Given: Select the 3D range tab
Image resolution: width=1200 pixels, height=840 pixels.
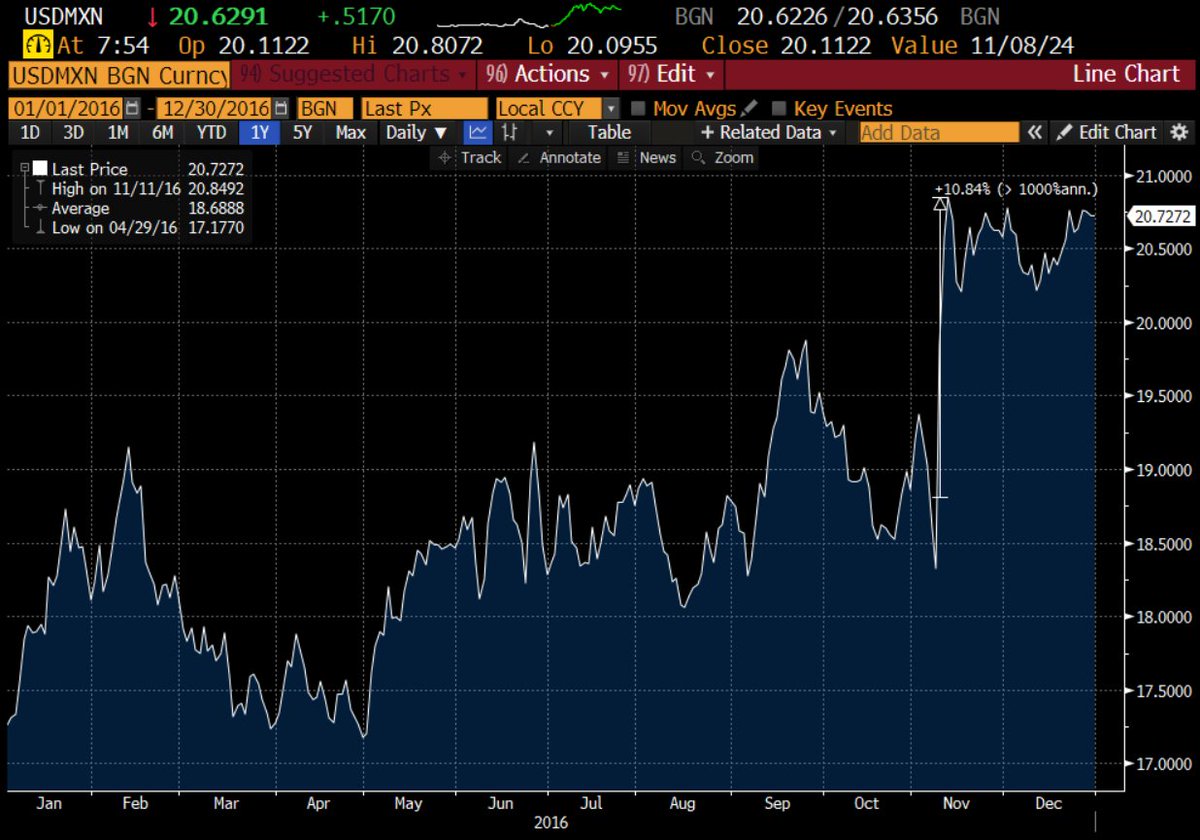Looking at the screenshot, I should point(74,132).
